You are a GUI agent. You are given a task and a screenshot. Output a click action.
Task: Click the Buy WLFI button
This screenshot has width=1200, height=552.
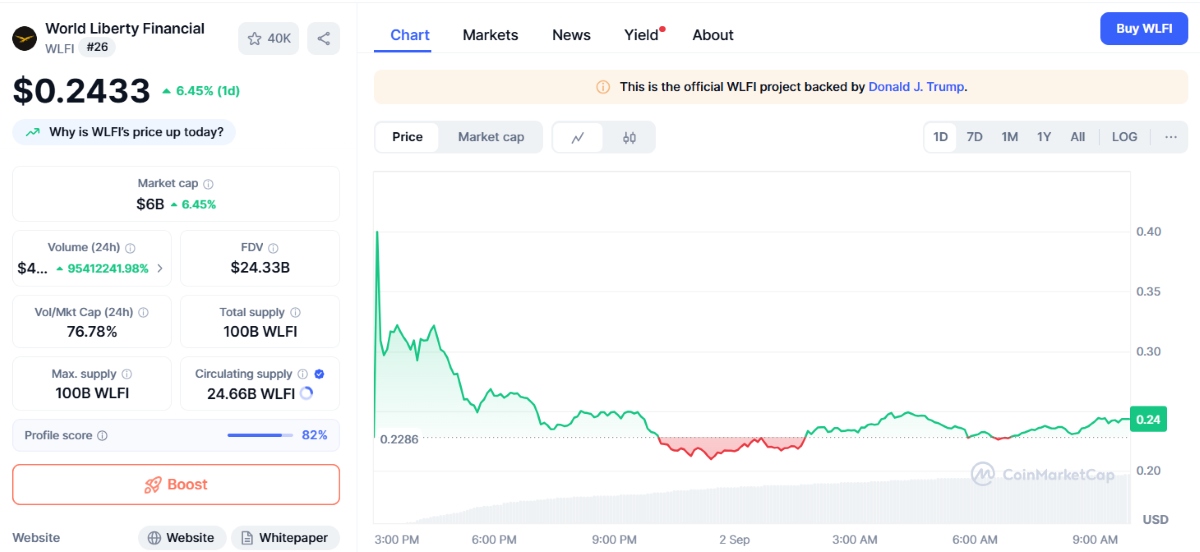[1144, 29]
